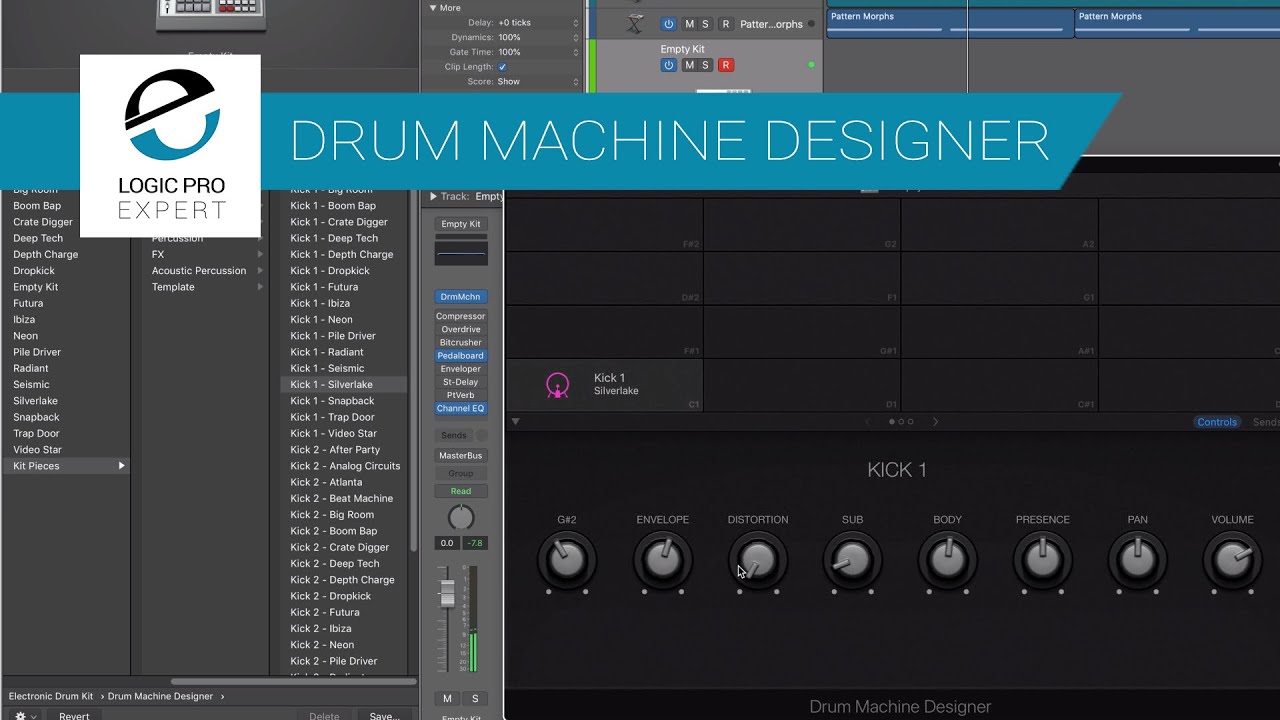1280x720 pixels.
Task: Switch to the Sends tab beside Controls
Action: tap(1265, 422)
